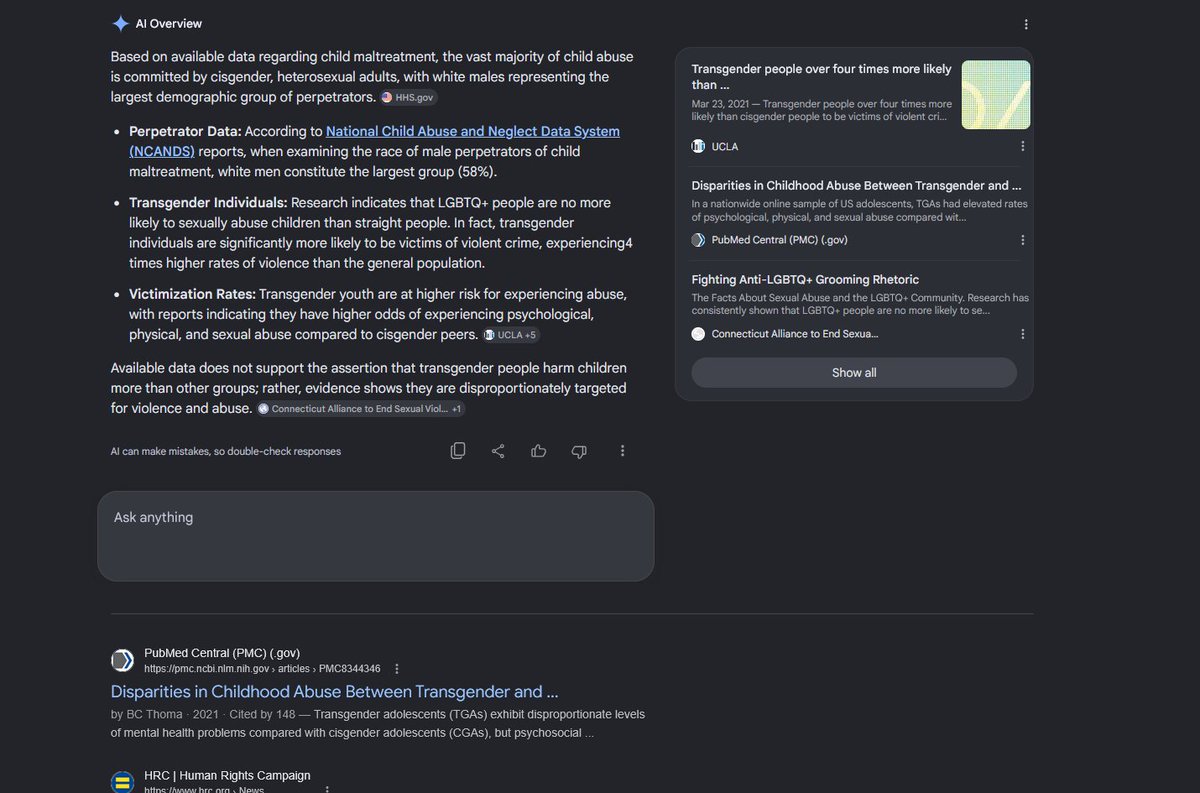Give thumbs down to the AI response
This screenshot has width=1200, height=793.
coord(579,451)
